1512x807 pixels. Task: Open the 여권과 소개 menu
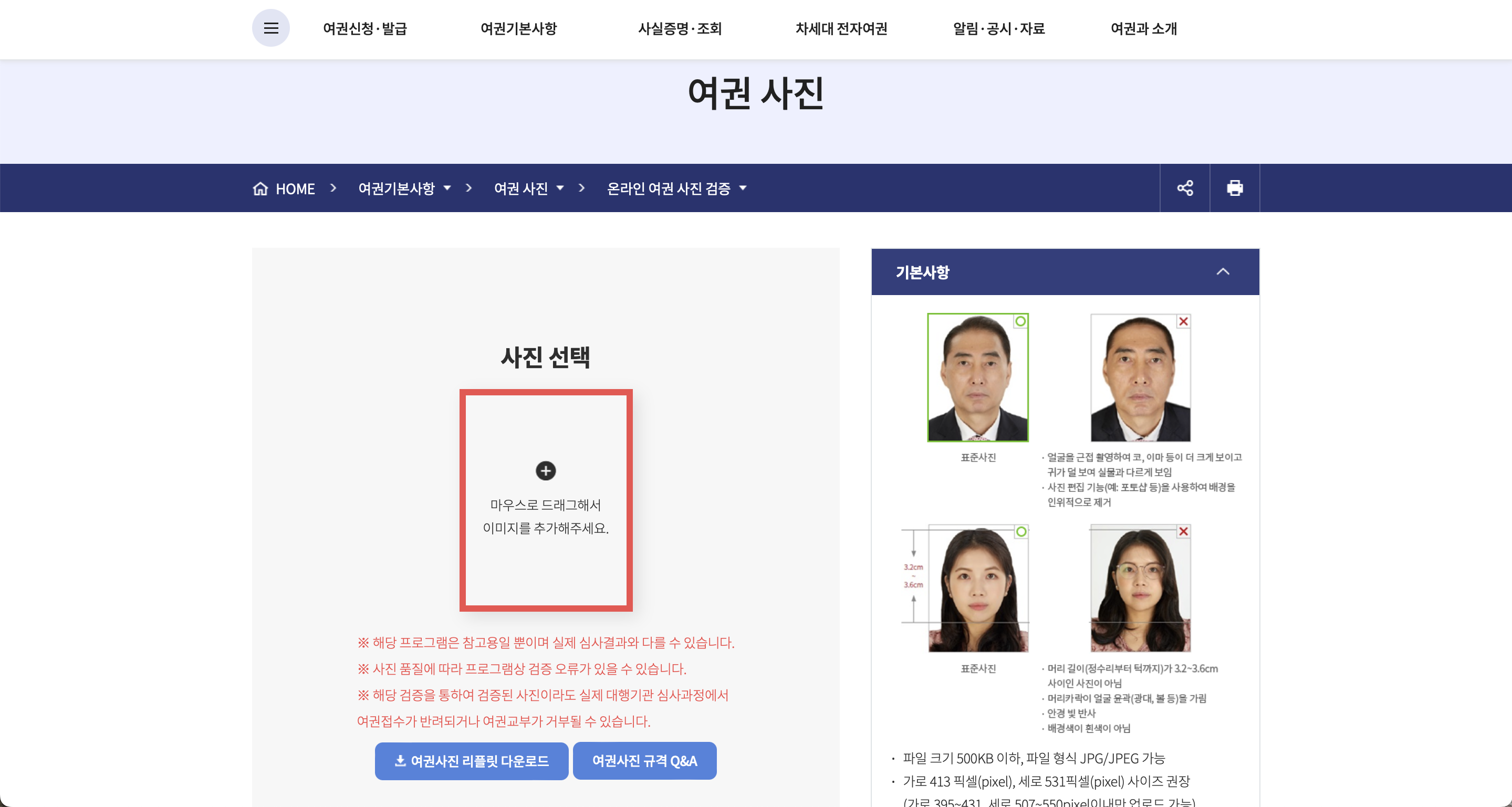pyautogui.click(x=1143, y=28)
